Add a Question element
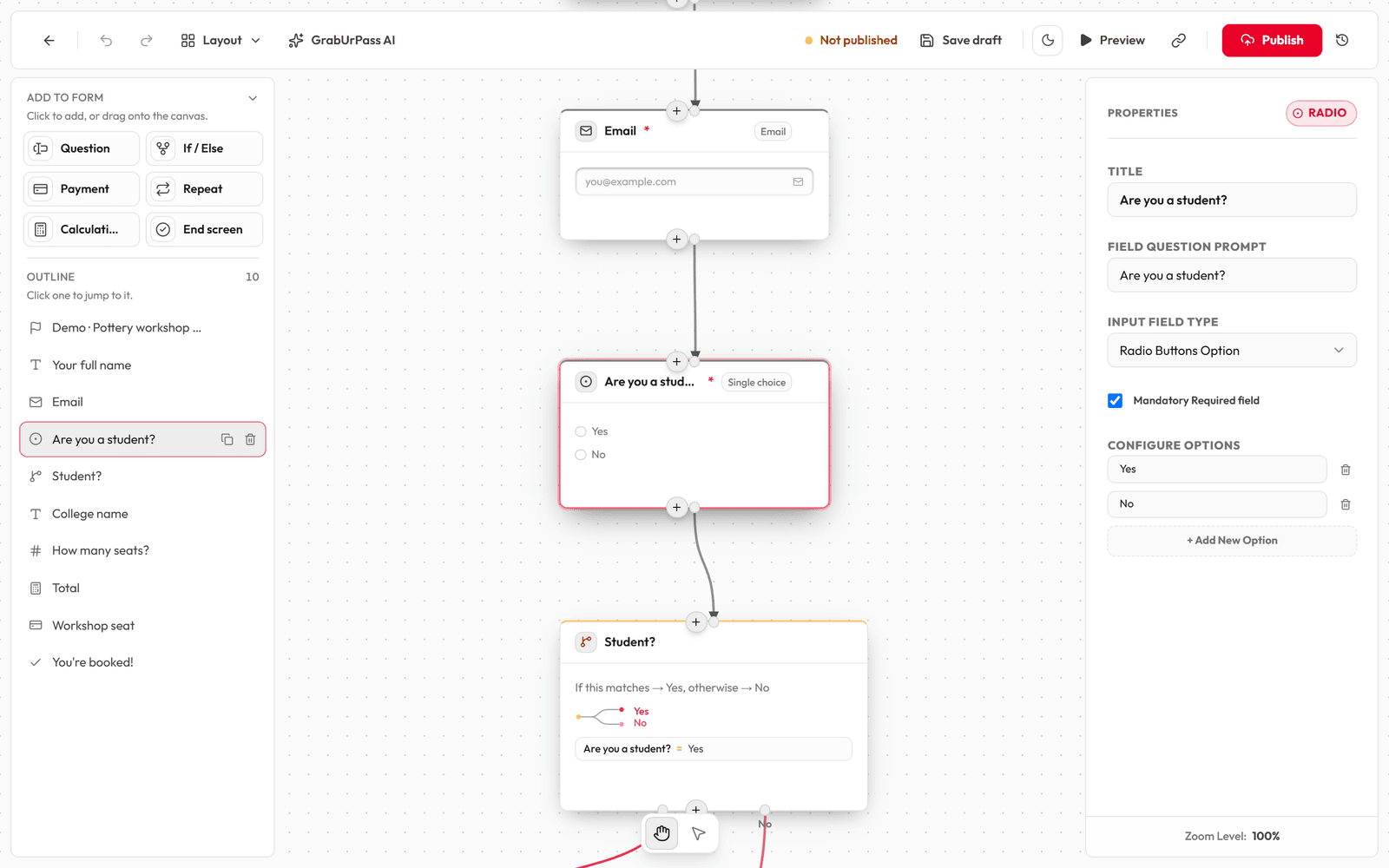This screenshot has width=1389, height=868. [x=82, y=148]
